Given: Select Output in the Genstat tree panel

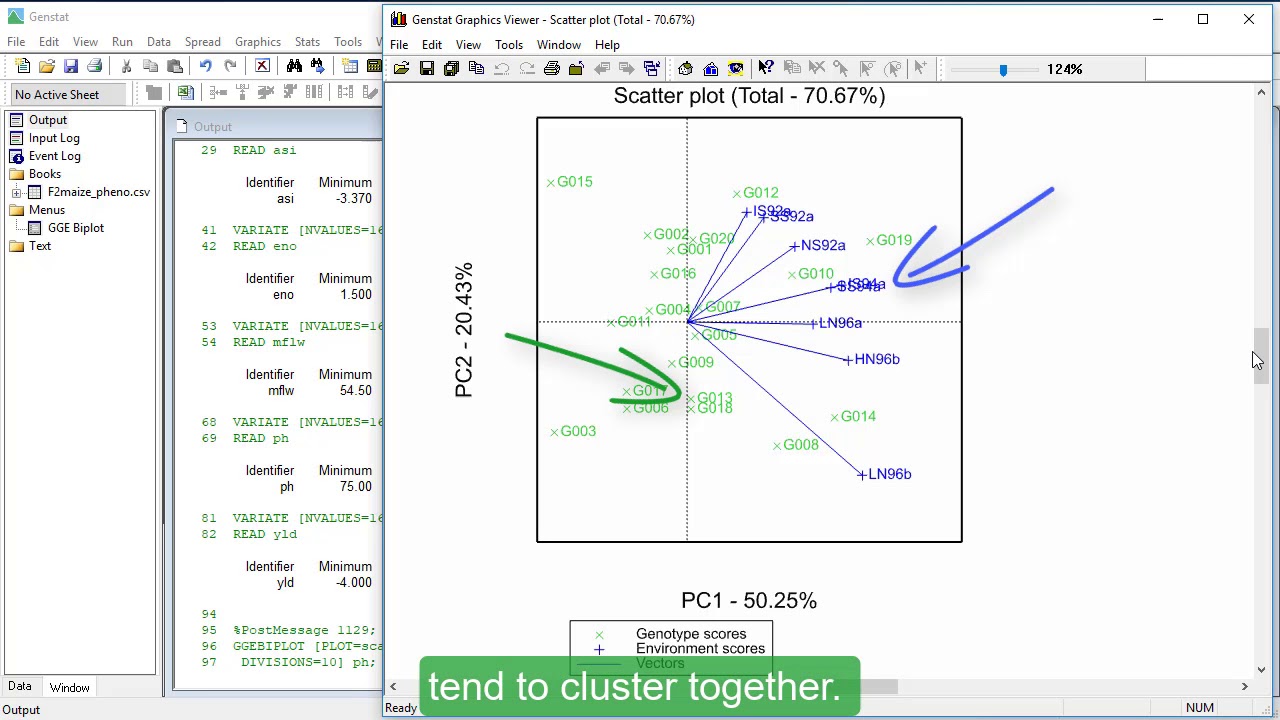Looking at the screenshot, I should (x=47, y=120).
